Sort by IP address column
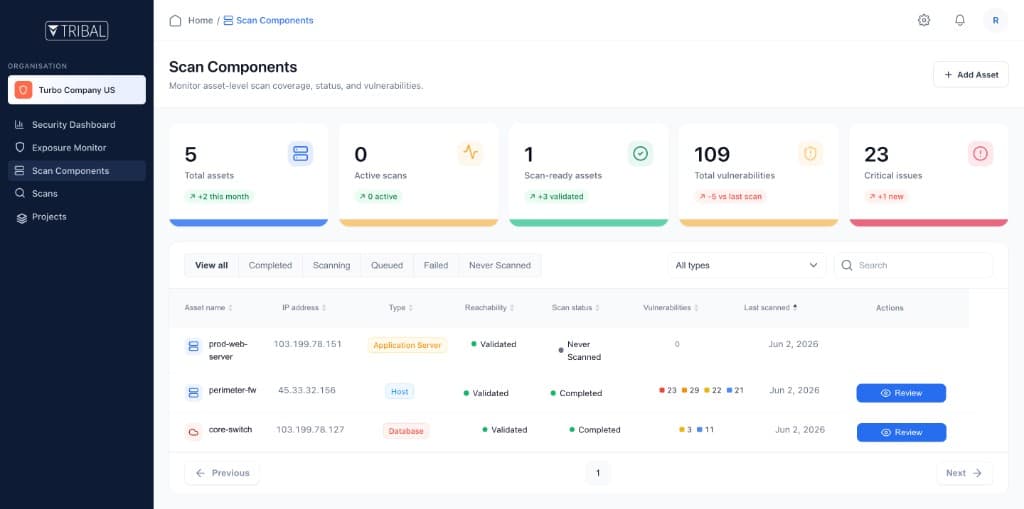This screenshot has width=1024, height=509. 304,308
